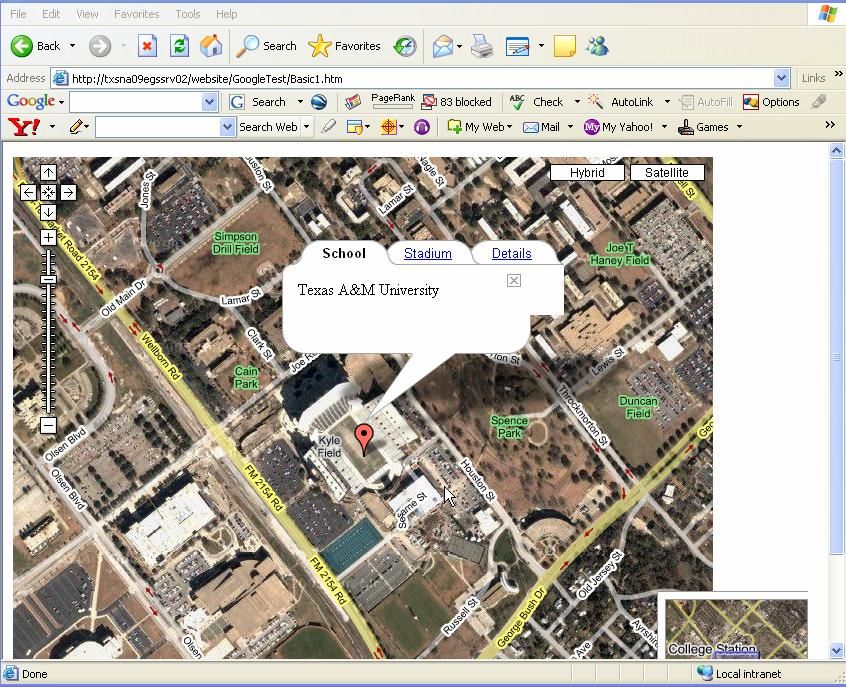Viewport: 846px width, 687px height.
Task: Refresh the page with the Refresh icon
Action: (179, 46)
